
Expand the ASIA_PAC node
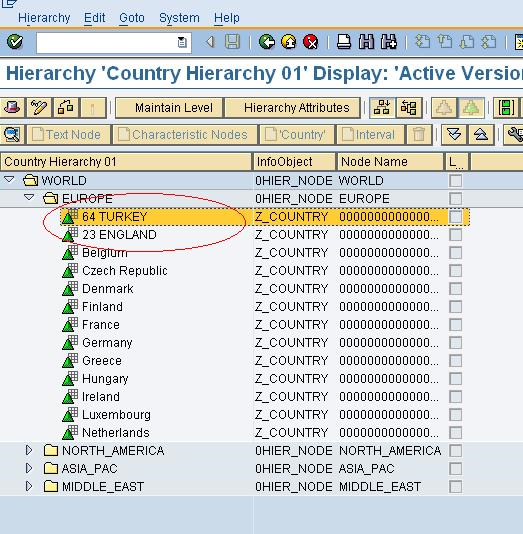[x=29, y=468]
